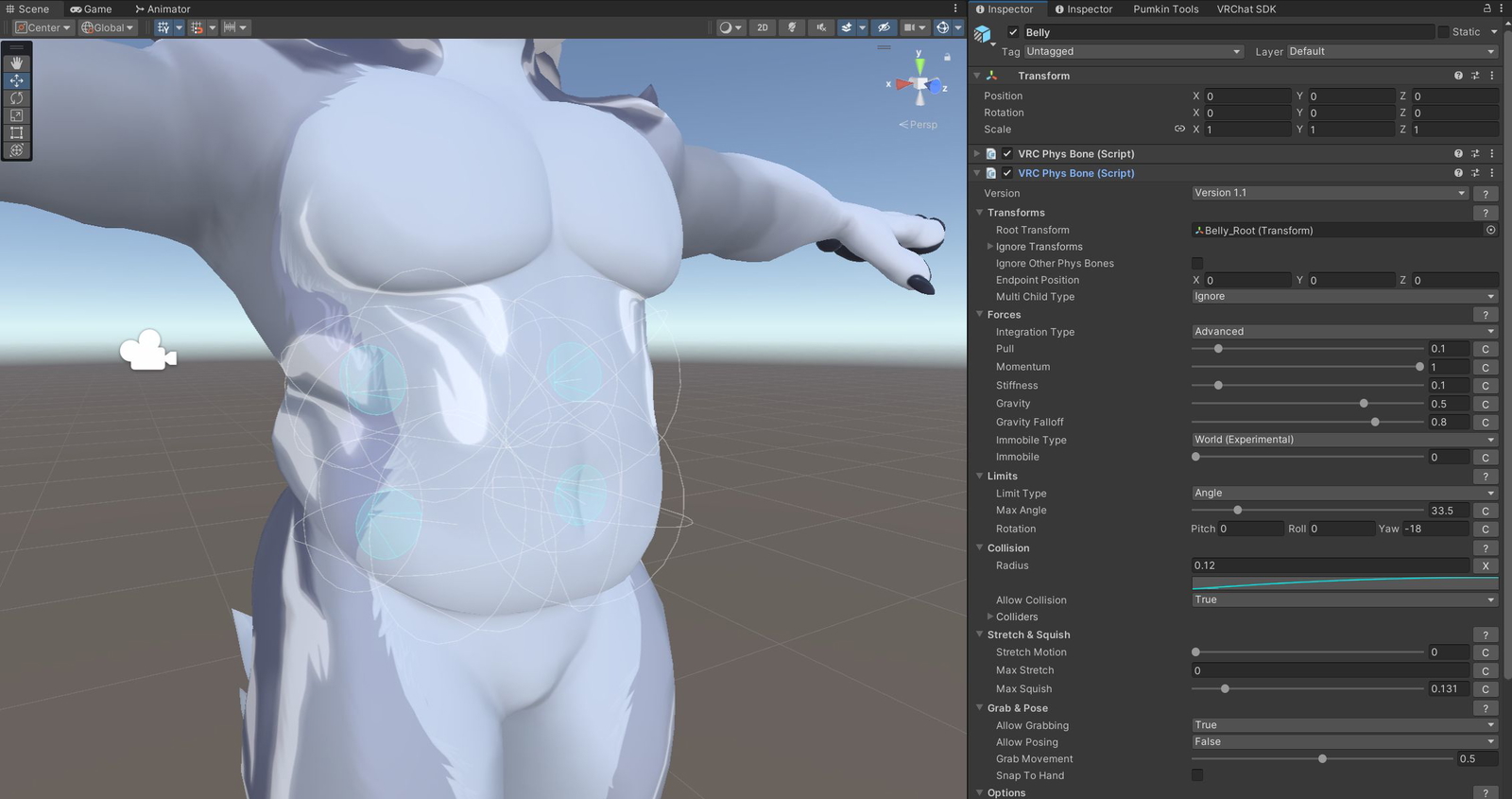
Task: Switch to the Animator tab
Action: click(163, 9)
